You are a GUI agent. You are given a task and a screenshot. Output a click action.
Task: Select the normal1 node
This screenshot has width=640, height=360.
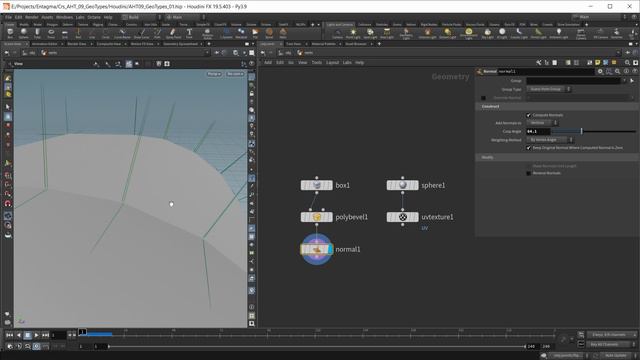pyautogui.click(x=316, y=249)
